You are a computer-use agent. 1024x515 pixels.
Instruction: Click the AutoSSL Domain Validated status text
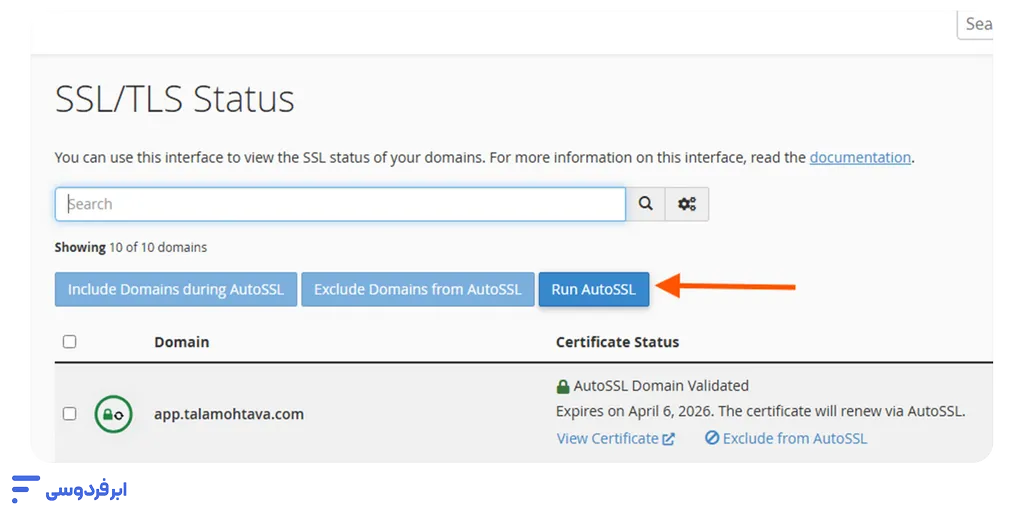661,386
